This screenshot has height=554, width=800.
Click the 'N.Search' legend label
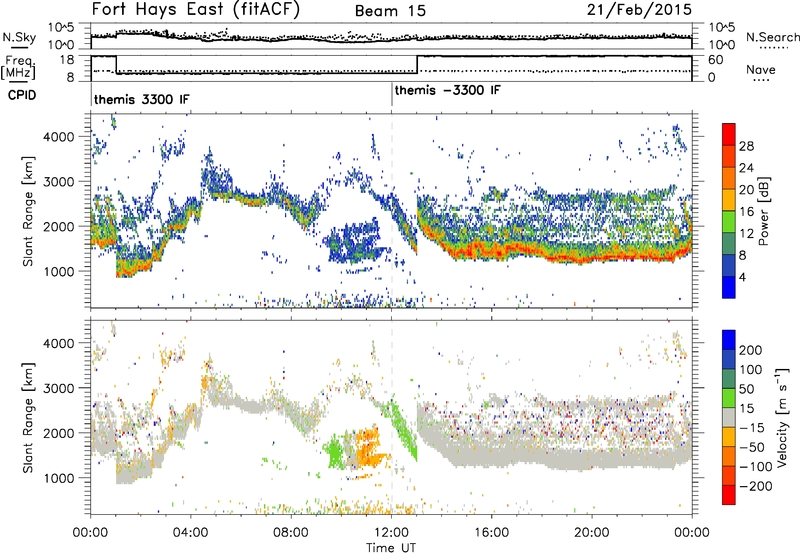[772, 37]
